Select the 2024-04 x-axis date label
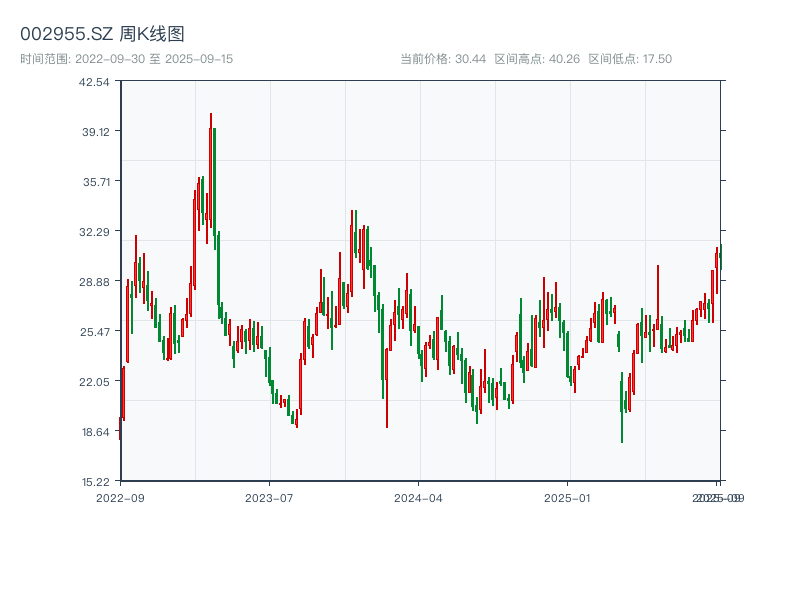The image size is (800, 600). point(418,497)
